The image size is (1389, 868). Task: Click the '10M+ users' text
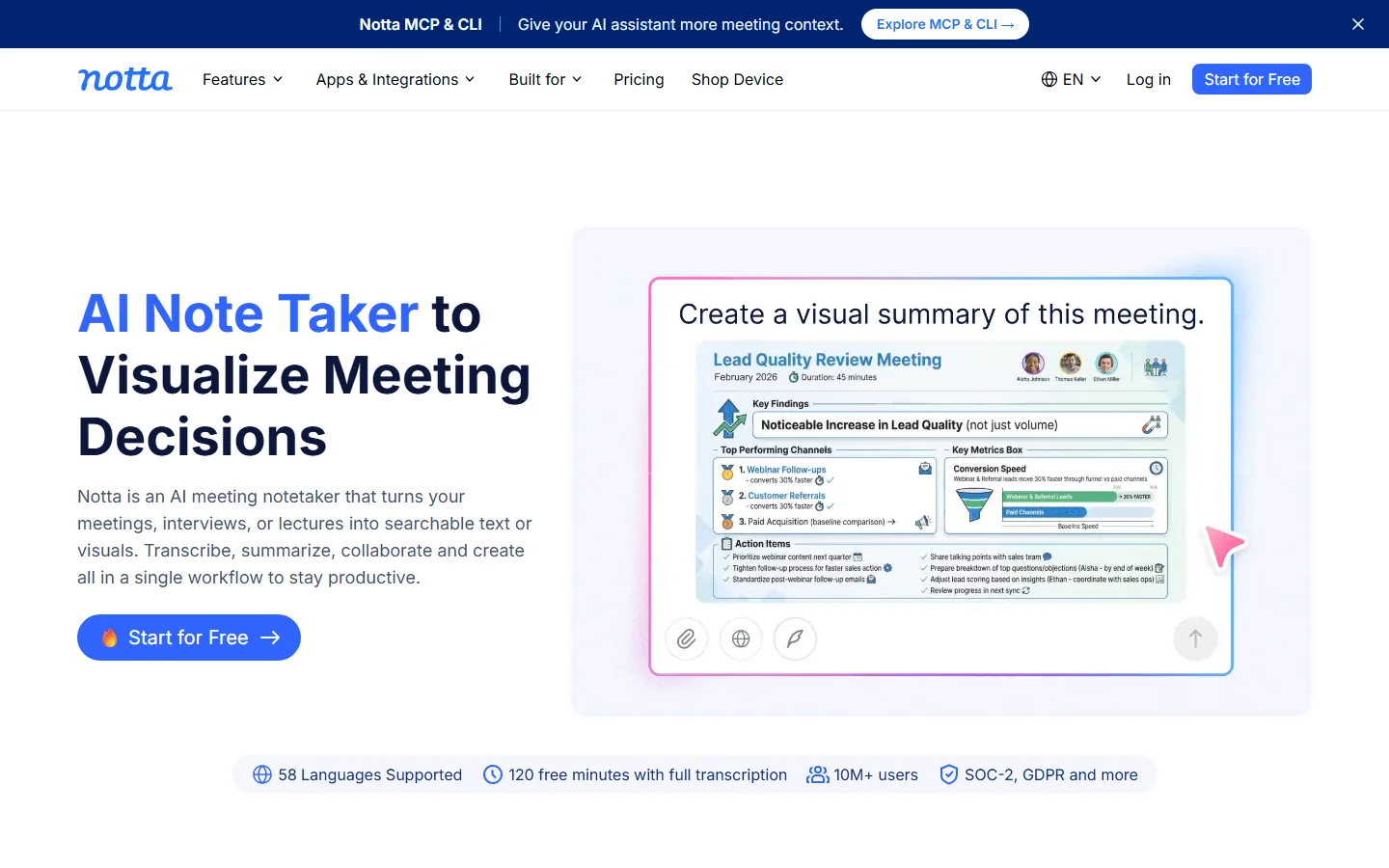click(x=876, y=774)
